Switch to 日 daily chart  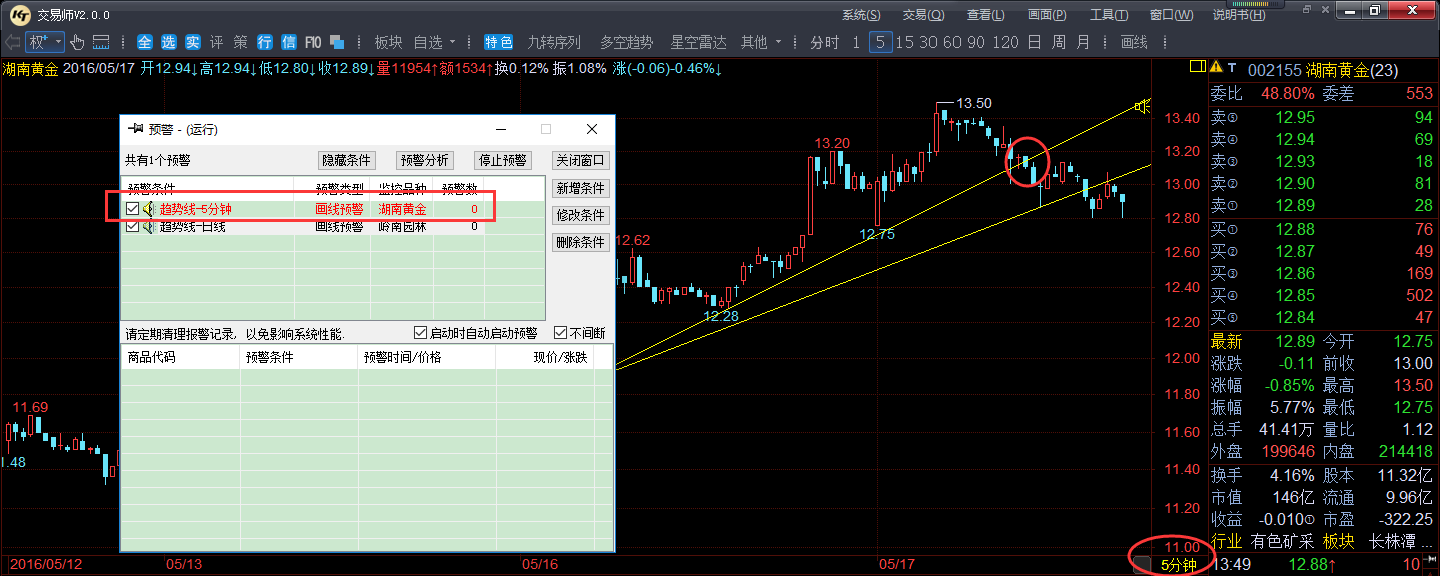tap(1033, 42)
